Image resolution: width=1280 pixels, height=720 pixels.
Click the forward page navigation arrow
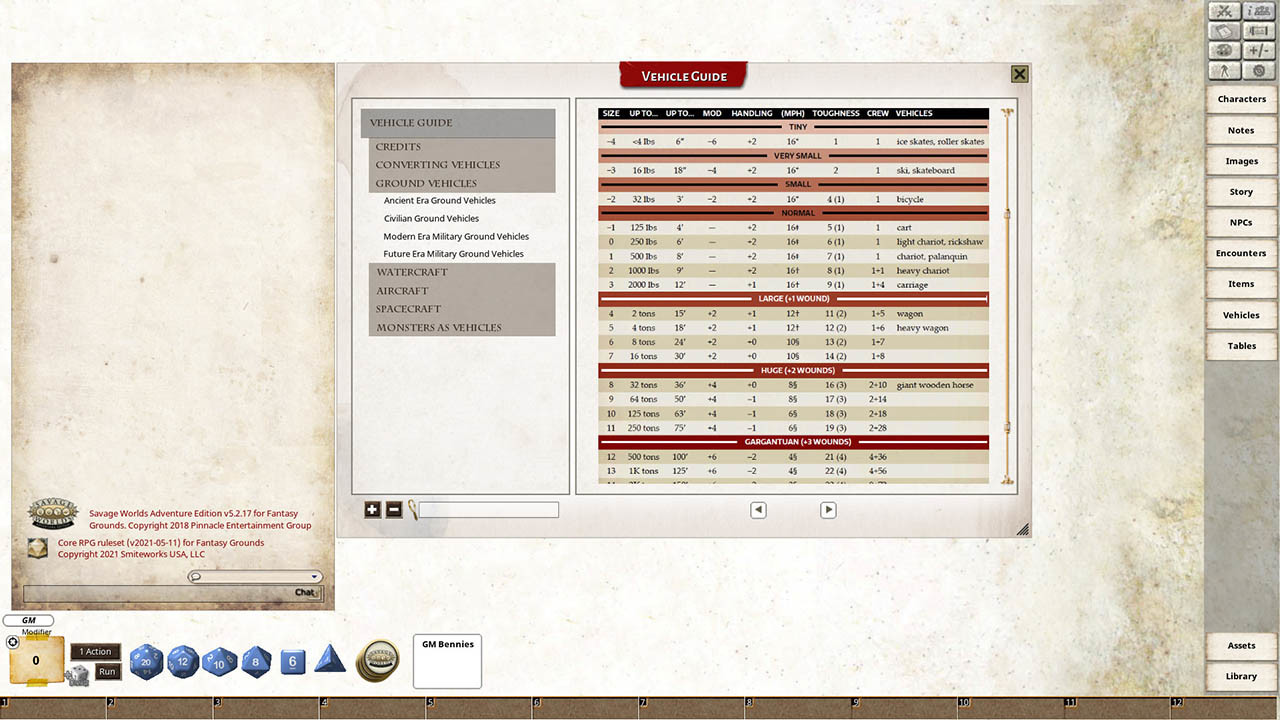tap(828, 510)
